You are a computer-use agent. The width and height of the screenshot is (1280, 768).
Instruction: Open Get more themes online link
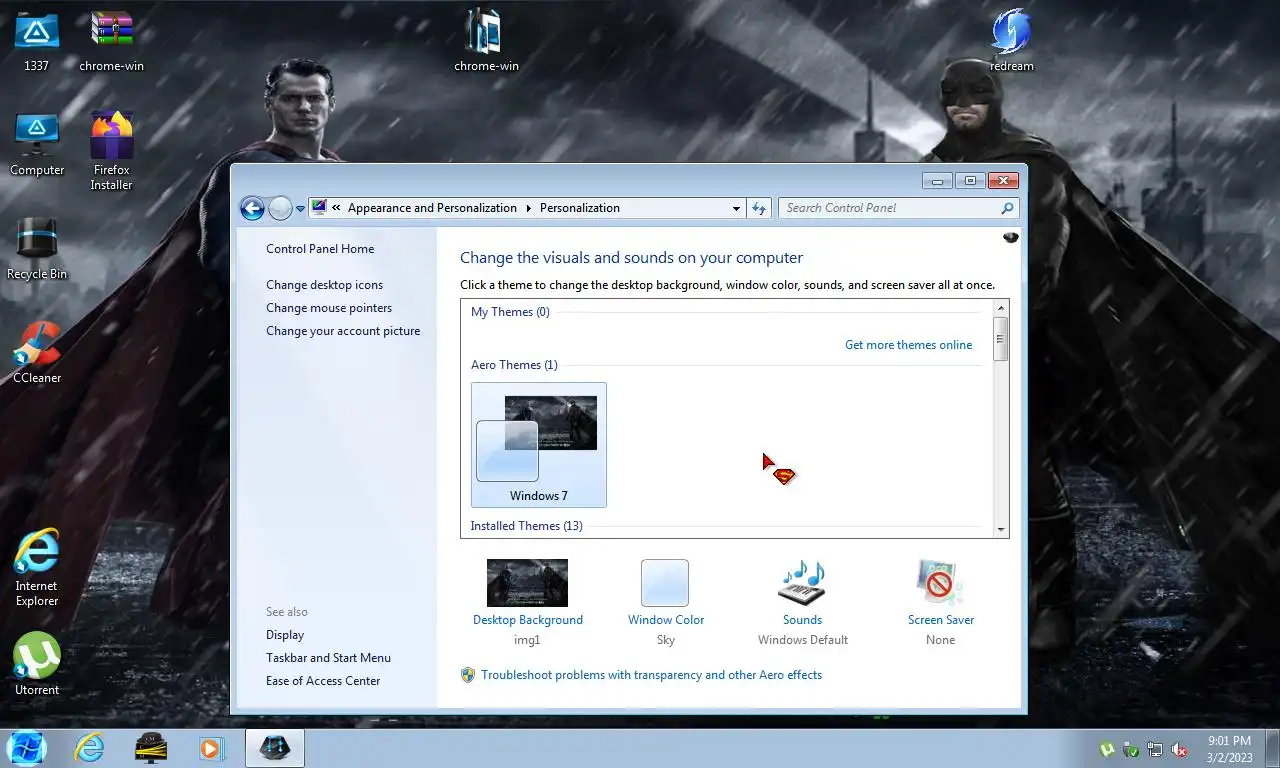coord(908,345)
